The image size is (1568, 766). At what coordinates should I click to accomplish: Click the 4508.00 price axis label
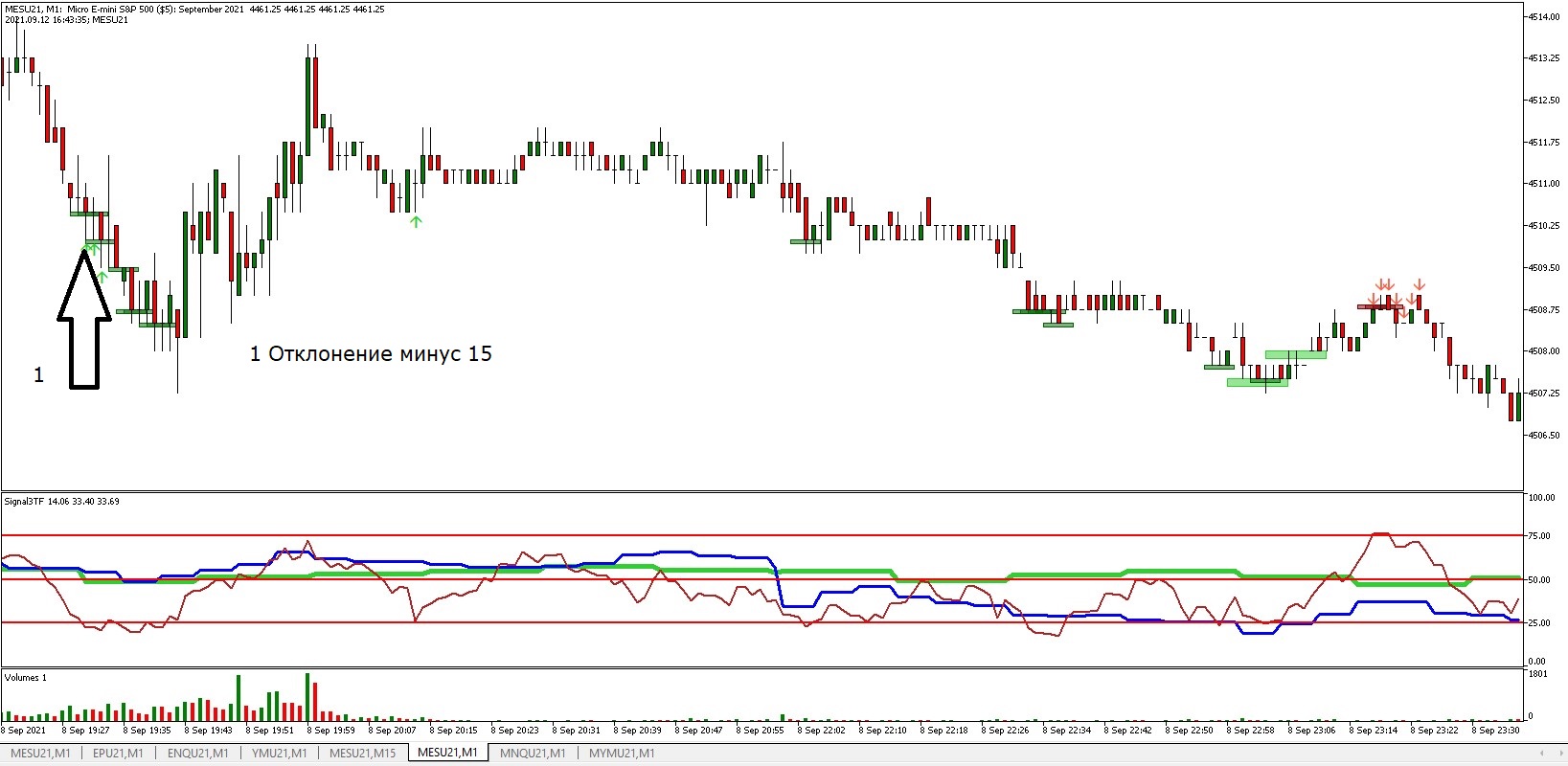[x=1543, y=351]
